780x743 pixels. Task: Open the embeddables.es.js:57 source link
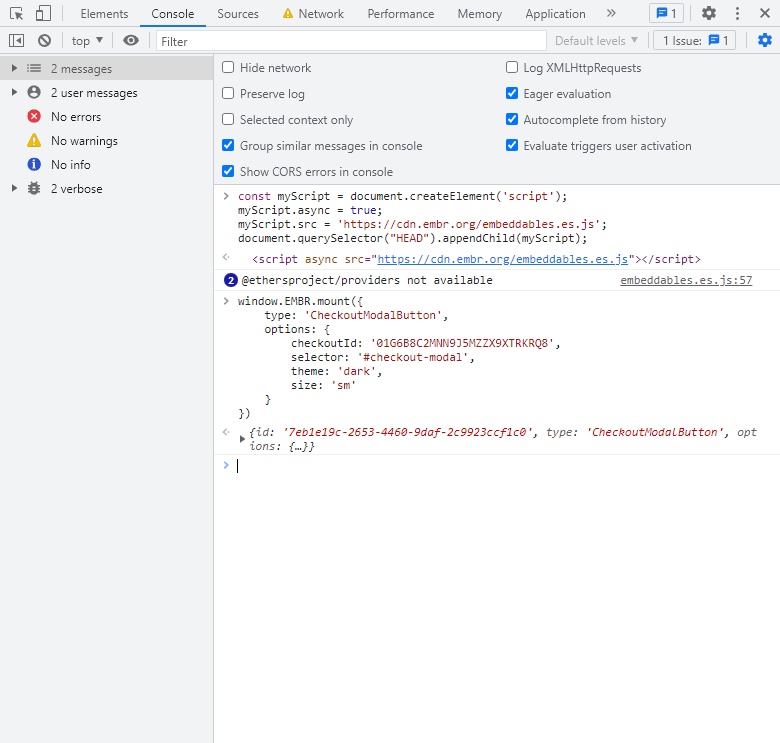coord(686,280)
